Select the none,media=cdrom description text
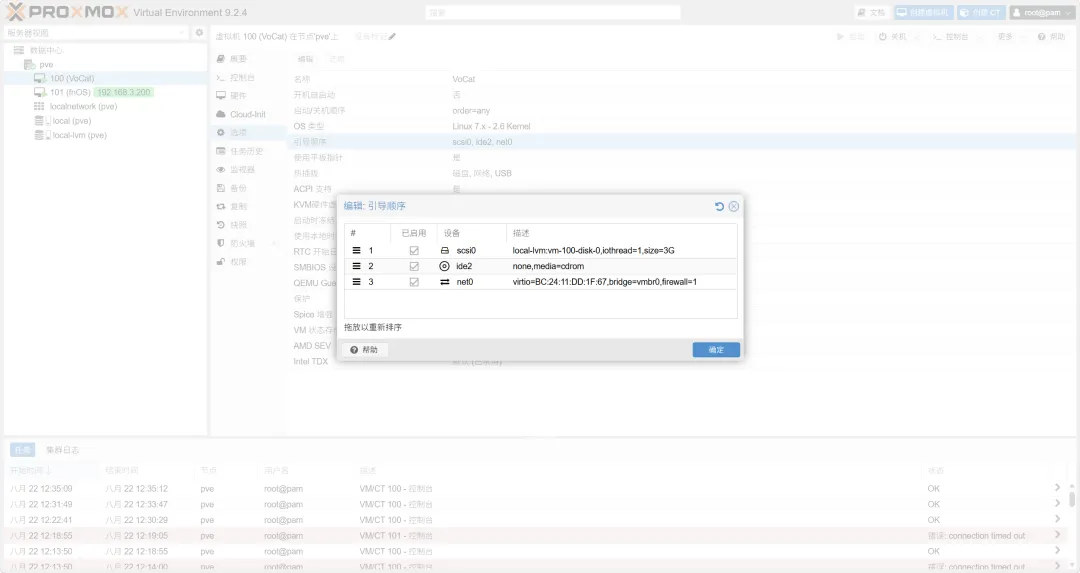Image resolution: width=1080 pixels, height=573 pixels. [548, 266]
